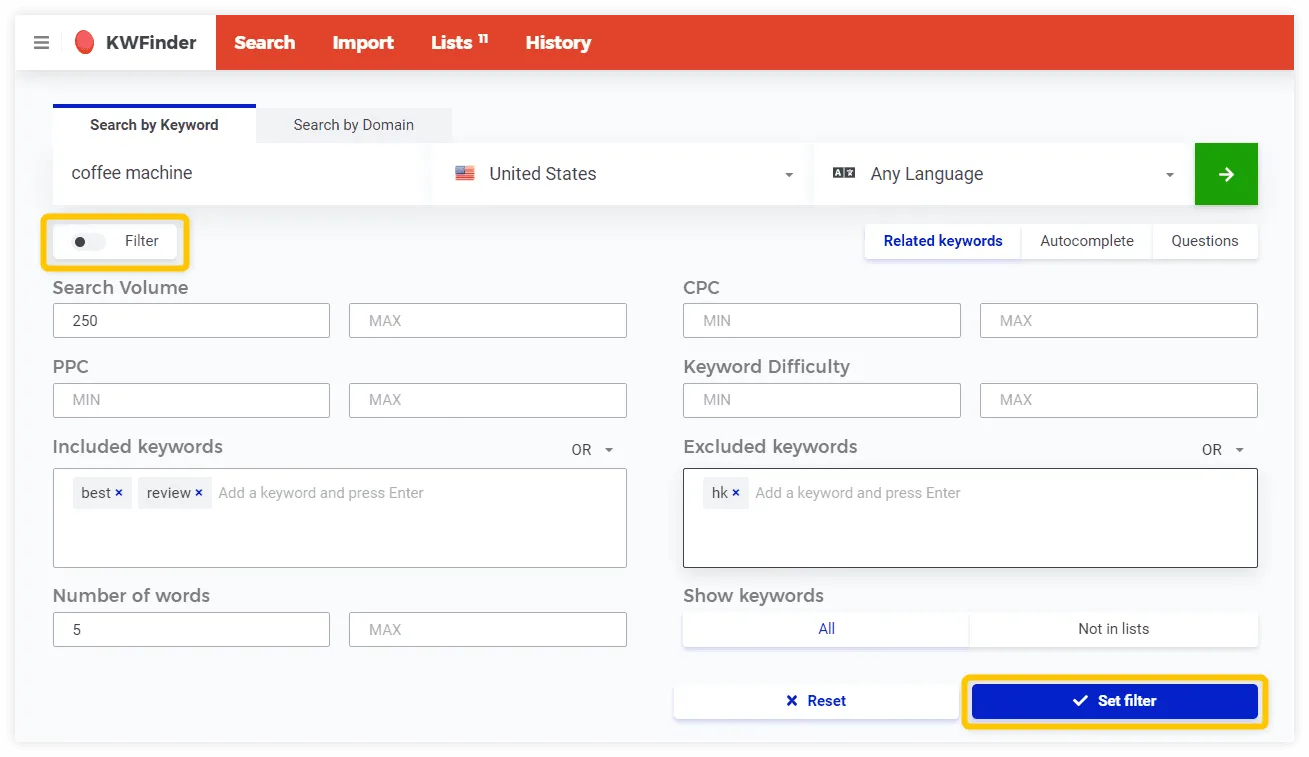Image resolution: width=1309 pixels, height=757 pixels.
Task: Switch to Search by Keyword tab
Action: tap(154, 125)
